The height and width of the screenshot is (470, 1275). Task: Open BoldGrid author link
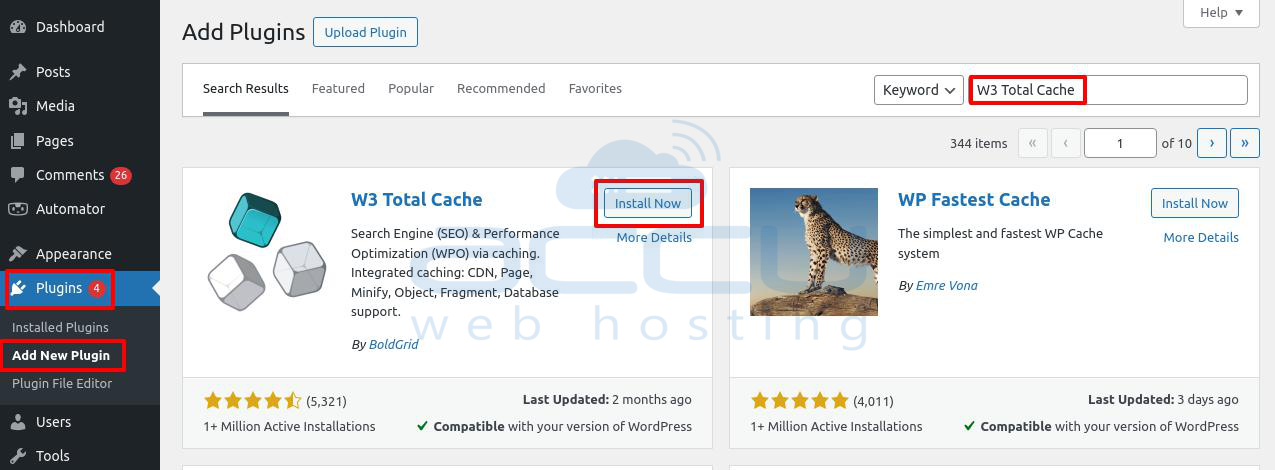[x=393, y=344]
